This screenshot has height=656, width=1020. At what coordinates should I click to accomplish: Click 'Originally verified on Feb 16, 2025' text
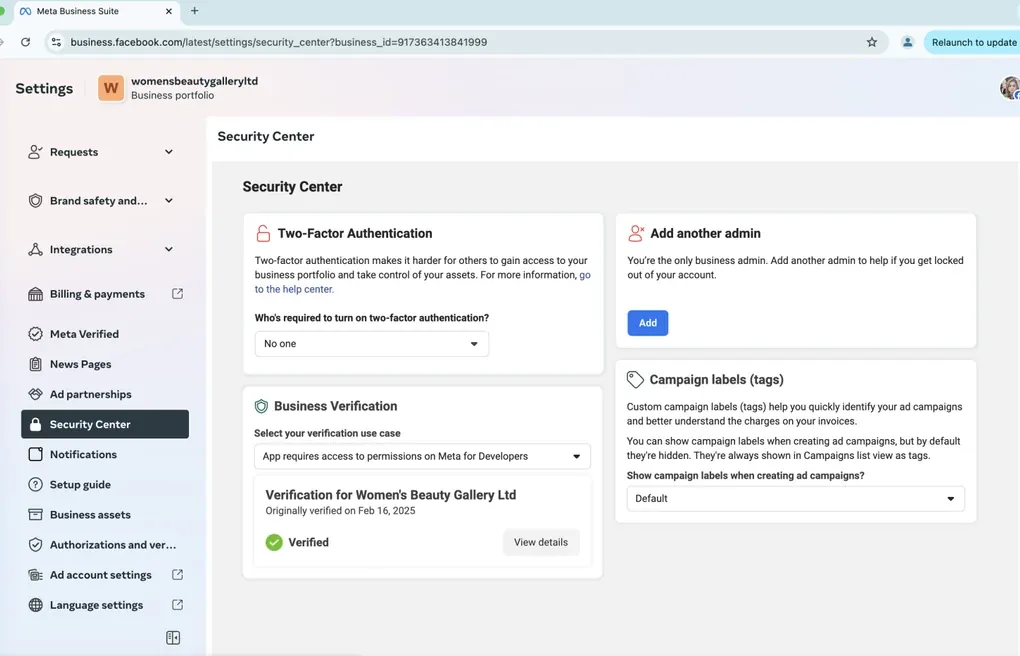(x=340, y=511)
